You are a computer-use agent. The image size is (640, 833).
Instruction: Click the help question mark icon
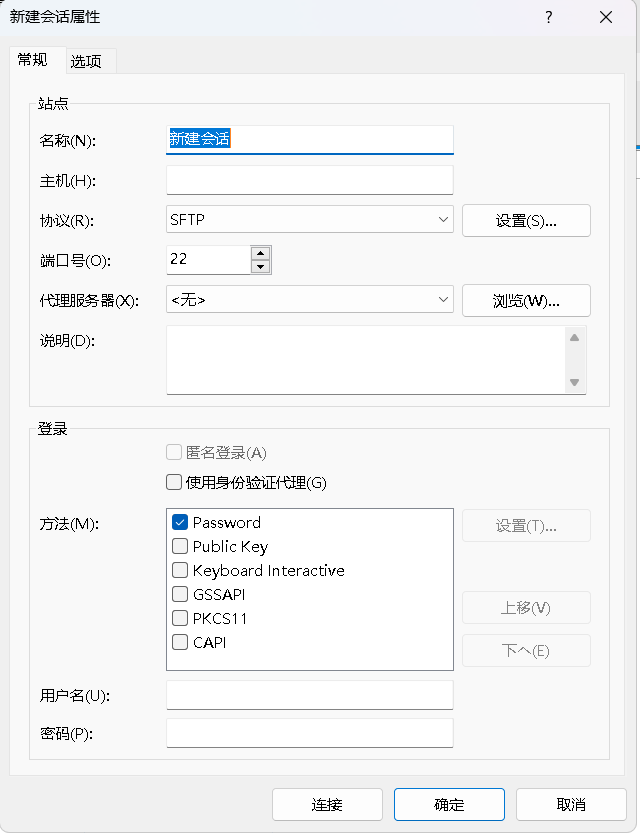[x=548, y=17]
